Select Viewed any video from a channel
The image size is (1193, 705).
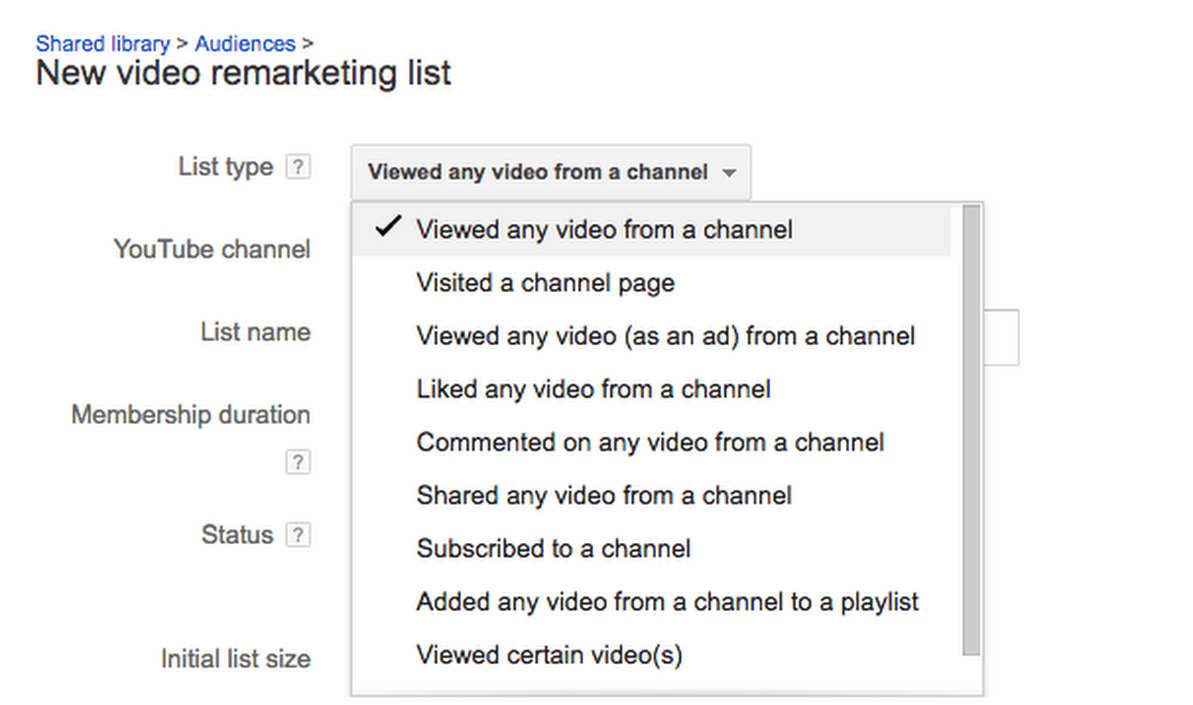click(604, 229)
